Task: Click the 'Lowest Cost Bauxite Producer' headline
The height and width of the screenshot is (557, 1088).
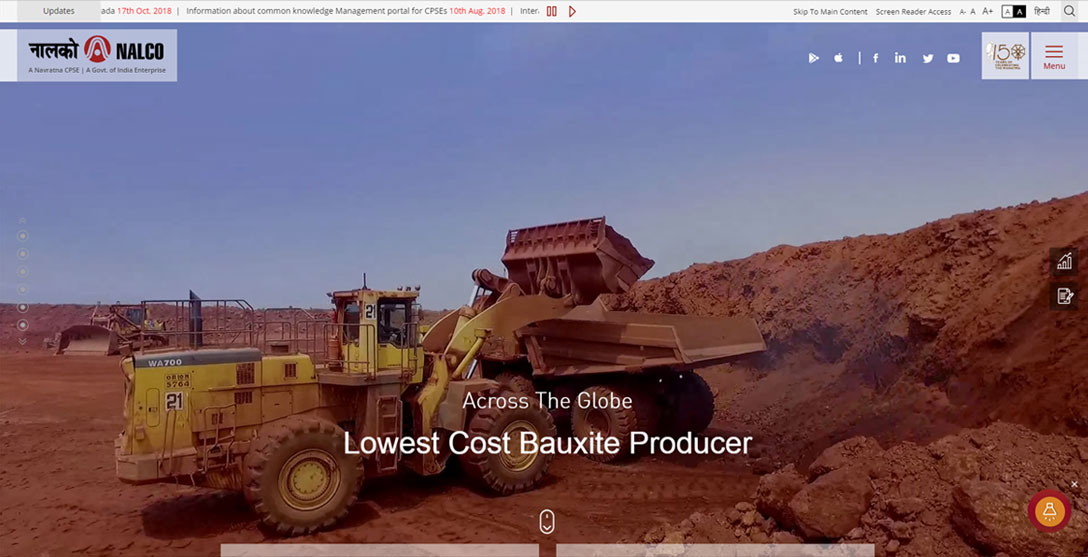Action: 547,443
